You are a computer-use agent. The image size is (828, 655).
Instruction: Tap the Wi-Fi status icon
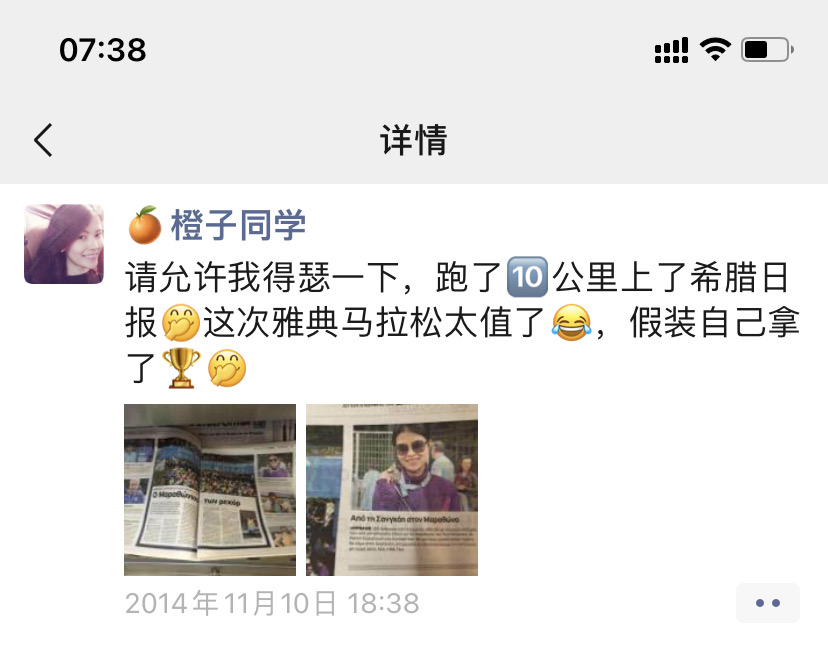coord(715,50)
